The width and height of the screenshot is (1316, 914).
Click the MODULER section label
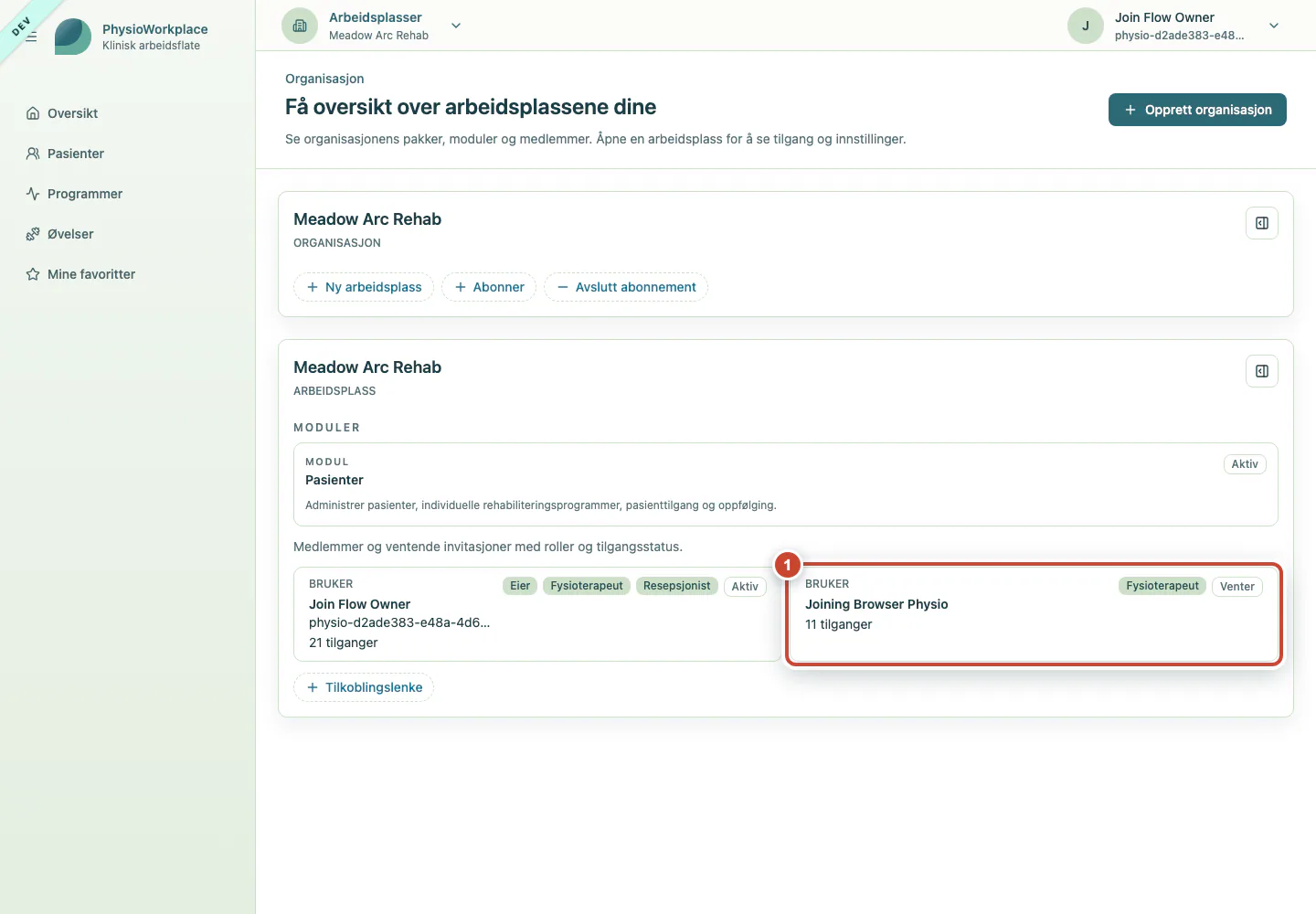(x=327, y=428)
